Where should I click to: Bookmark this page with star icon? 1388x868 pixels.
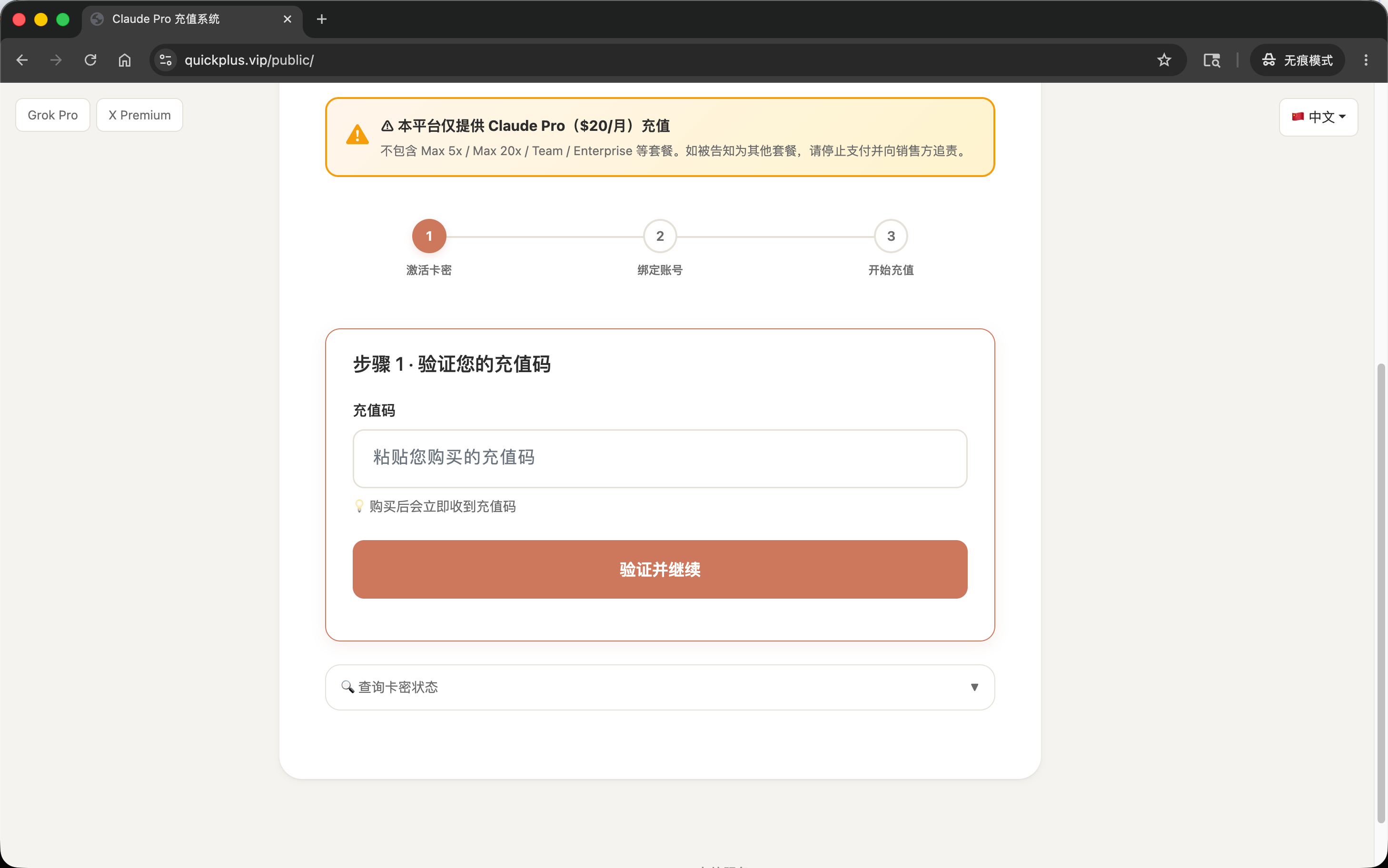1163,59
